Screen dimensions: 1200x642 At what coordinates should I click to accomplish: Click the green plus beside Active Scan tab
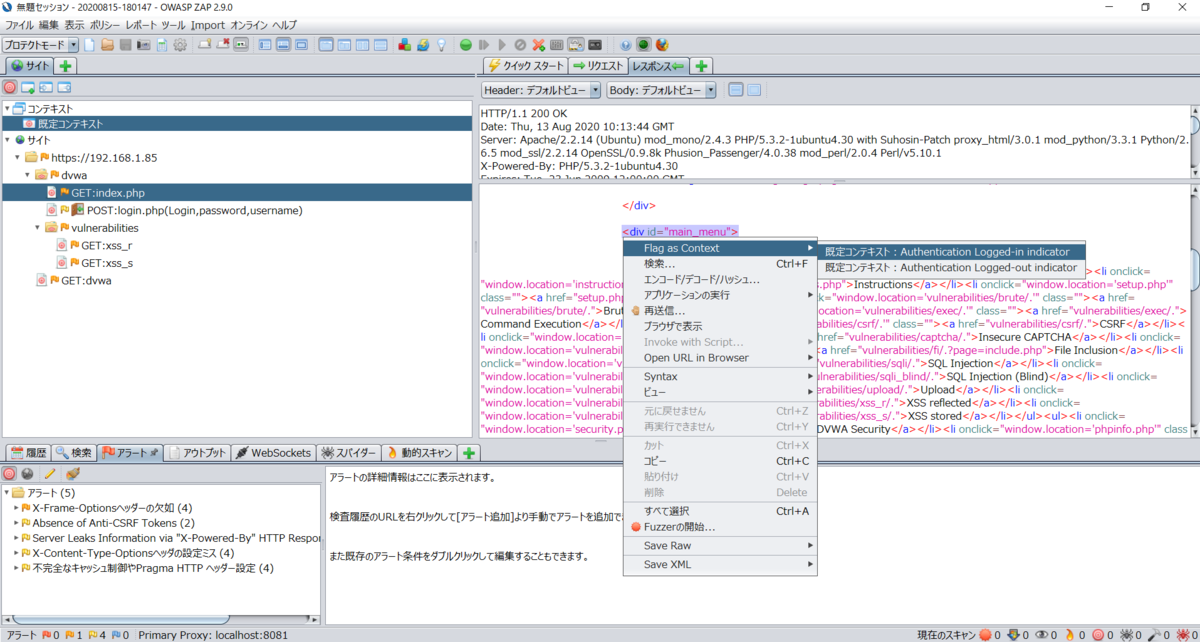[469, 453]
